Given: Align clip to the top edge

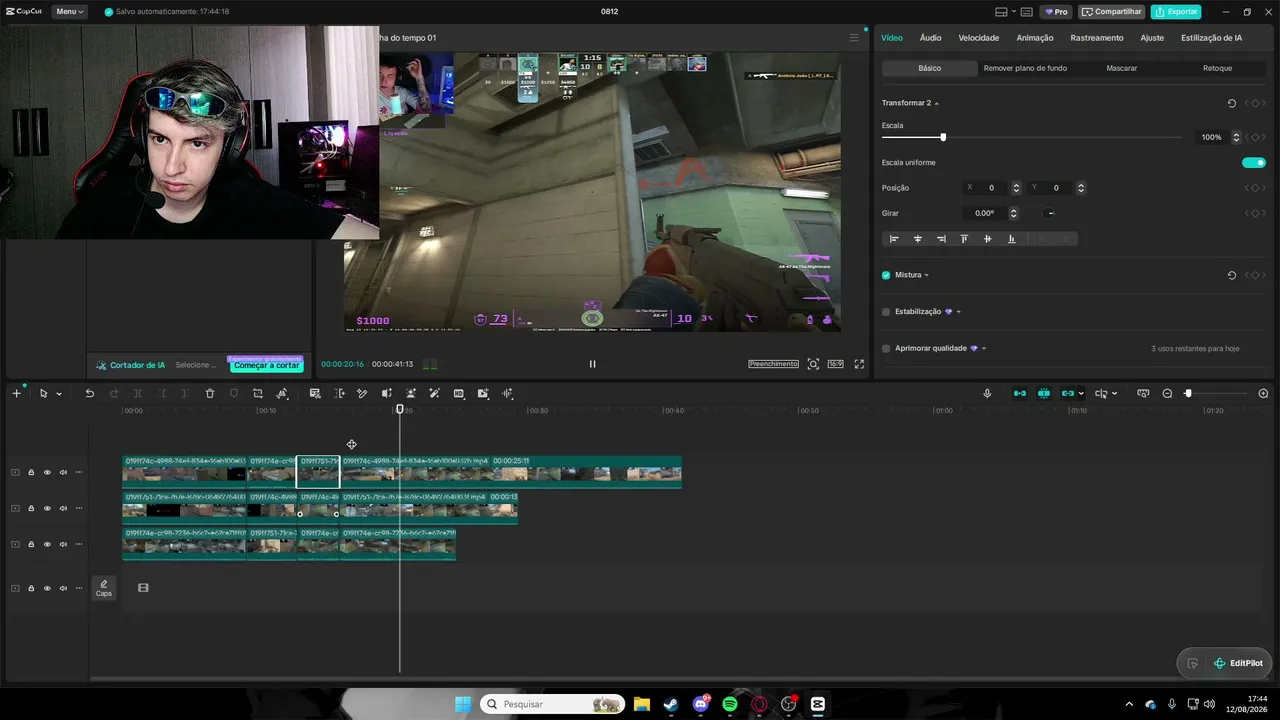Looking at the screenshot, I should (x=964, y=239).
